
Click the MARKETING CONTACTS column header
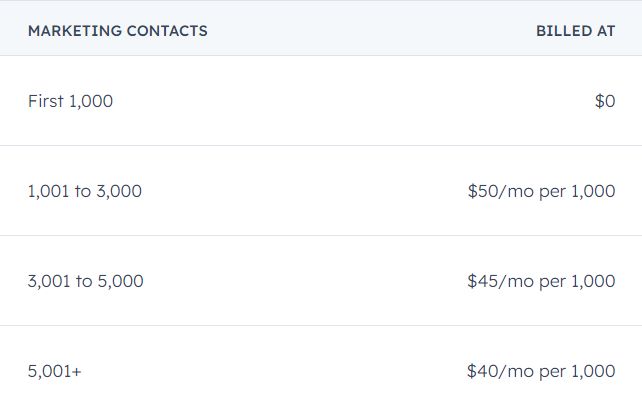[118, 31]
